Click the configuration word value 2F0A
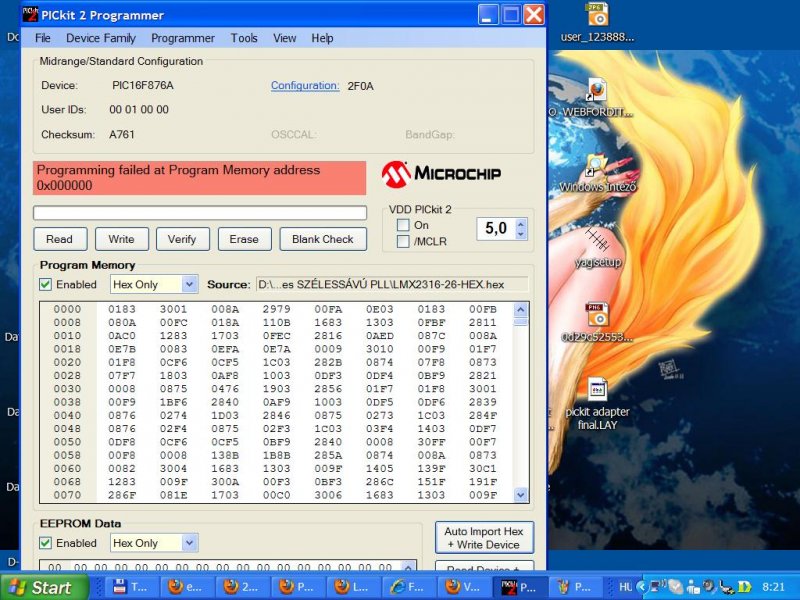 tap(360, 86)
